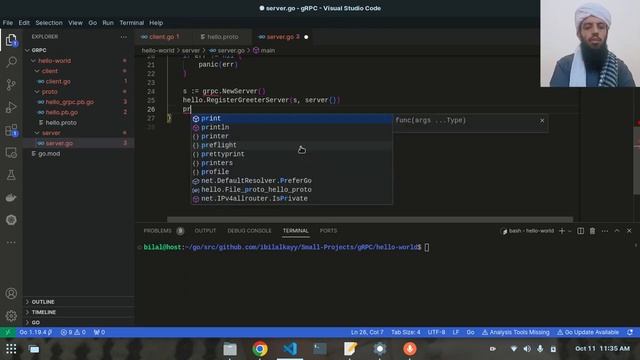
Task: Open the Testing flask view
Action: click(x=11, y=175)
